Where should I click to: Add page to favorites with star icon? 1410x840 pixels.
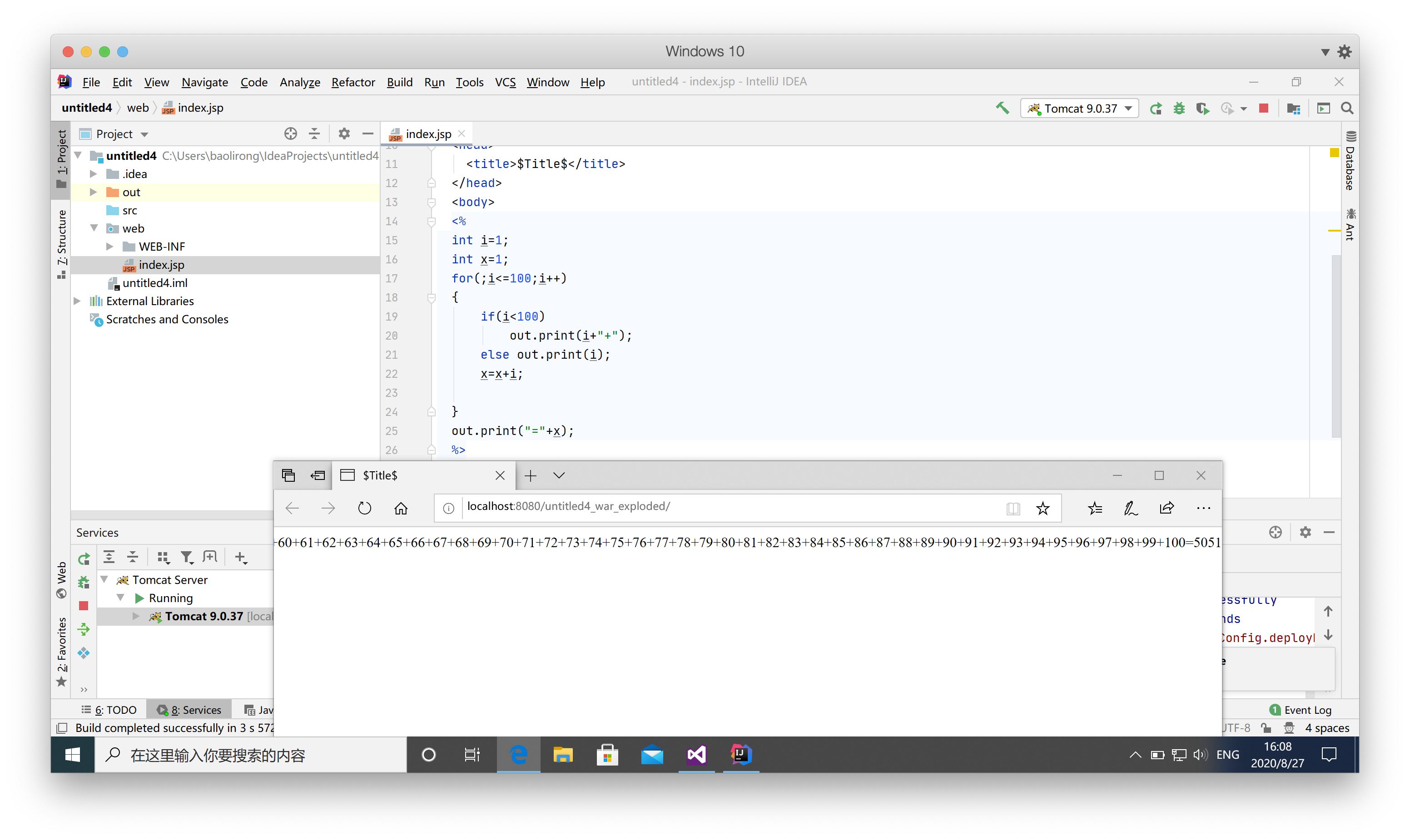(1043, 508)
